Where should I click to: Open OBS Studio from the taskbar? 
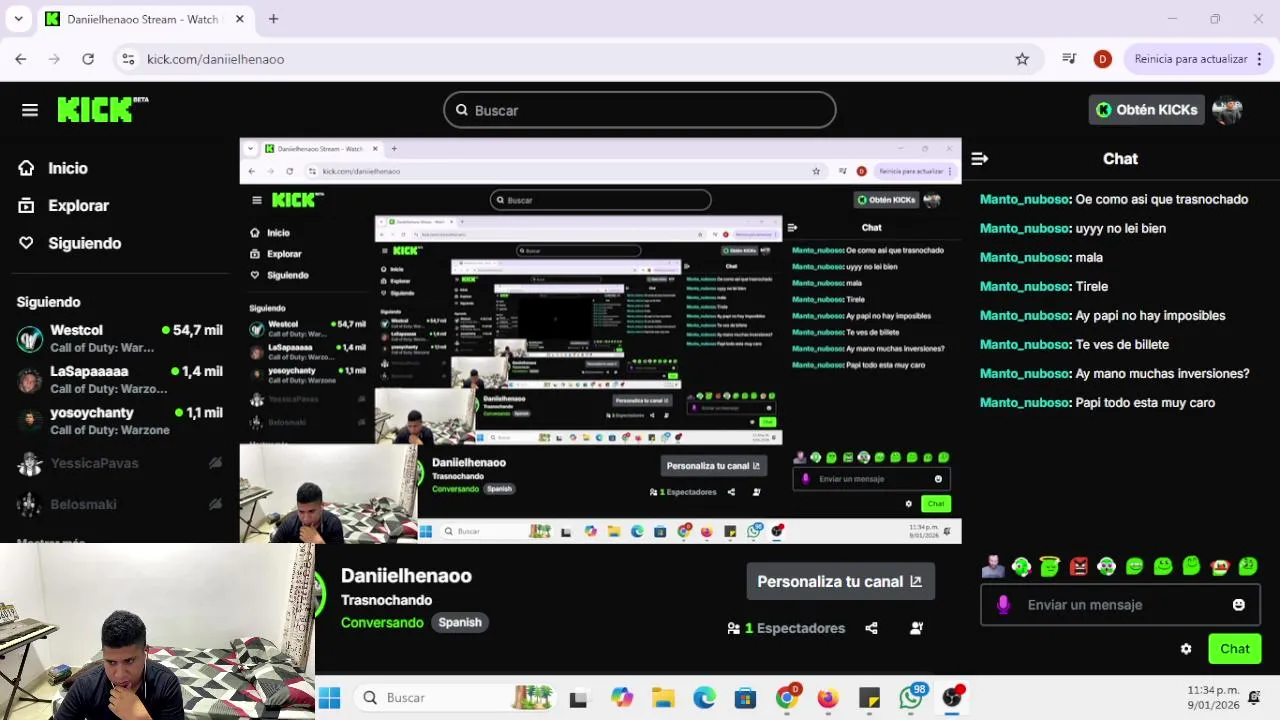click(952, 697)
